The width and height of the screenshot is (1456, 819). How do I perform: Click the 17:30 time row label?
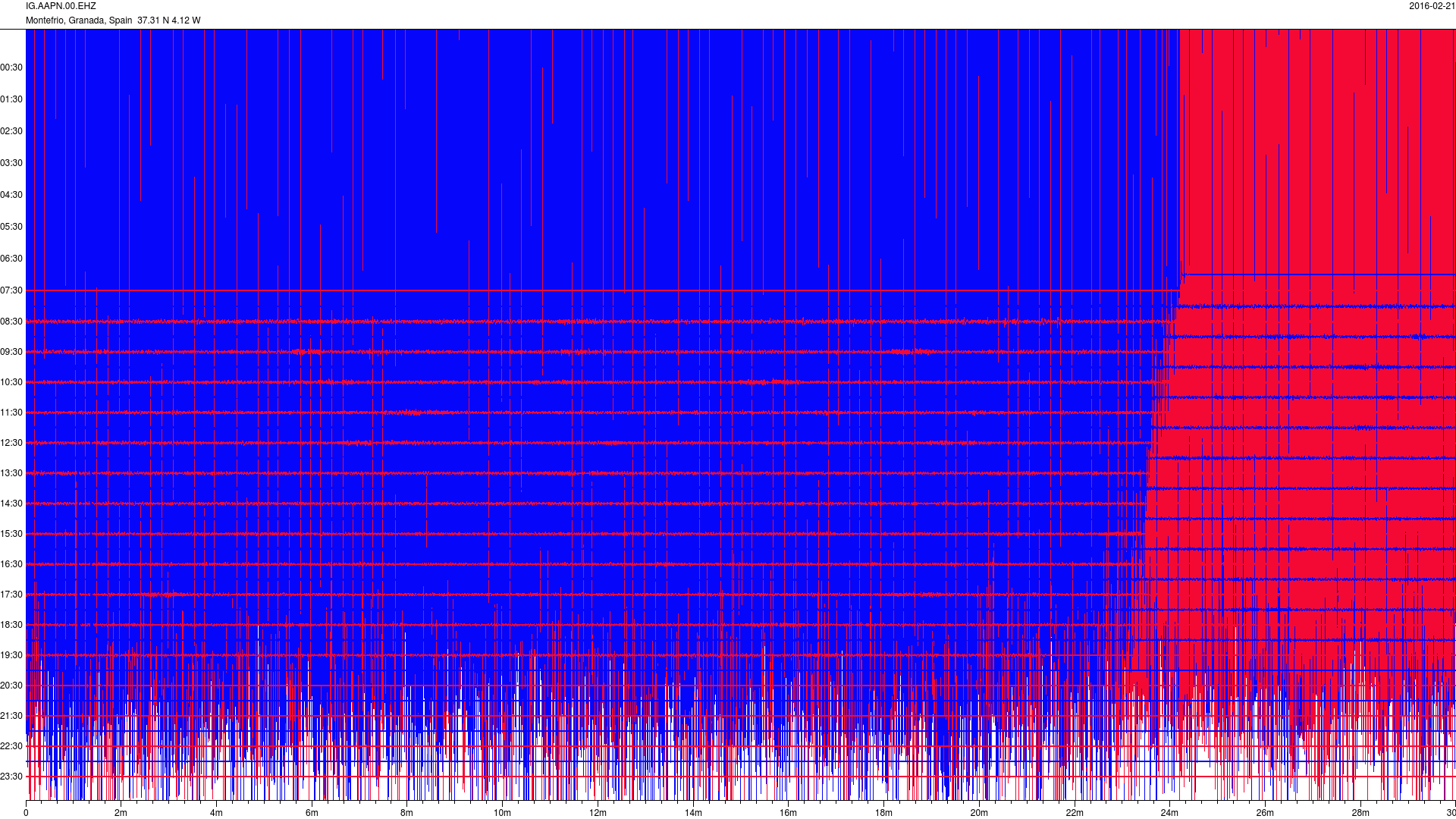(x=11, y=595)
